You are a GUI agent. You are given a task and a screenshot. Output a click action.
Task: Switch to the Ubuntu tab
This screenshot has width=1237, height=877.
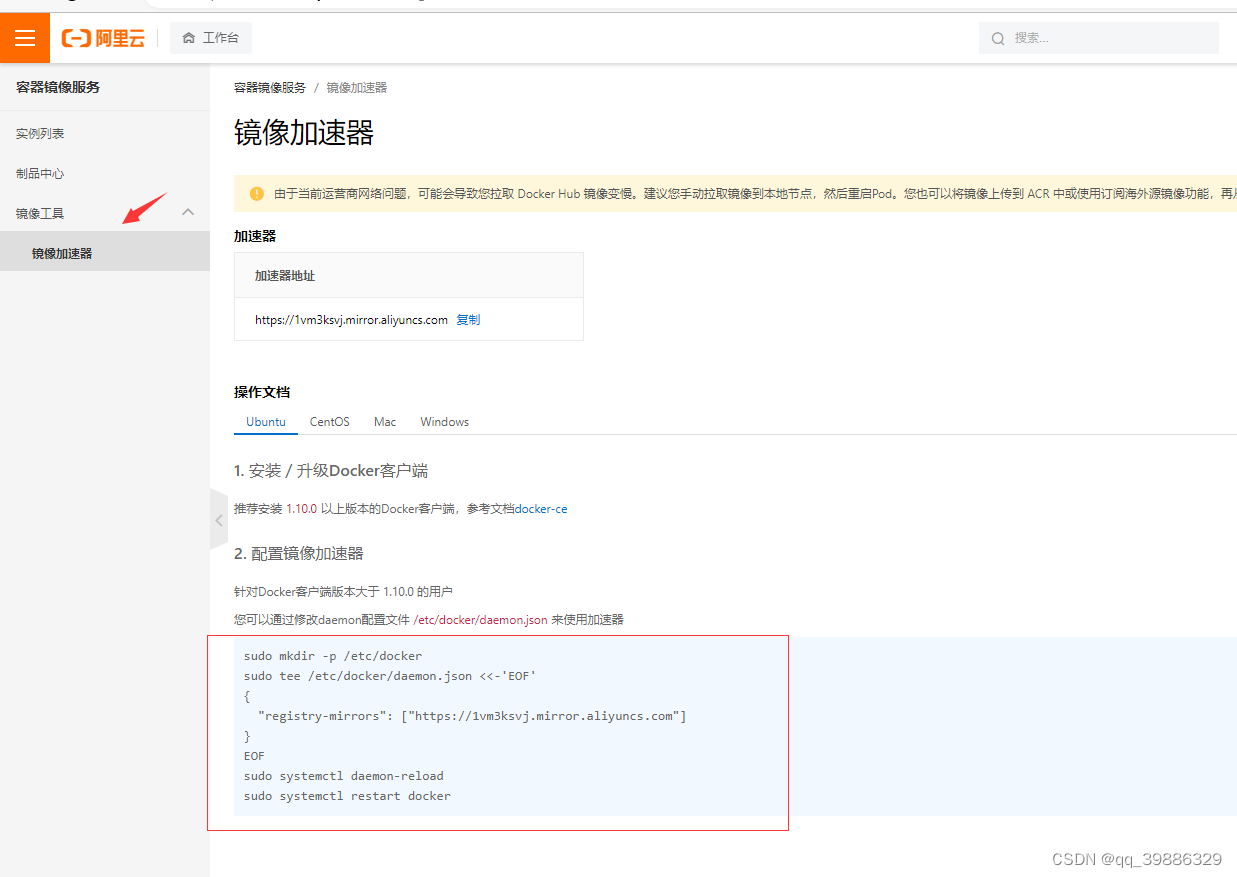point(266,422)
